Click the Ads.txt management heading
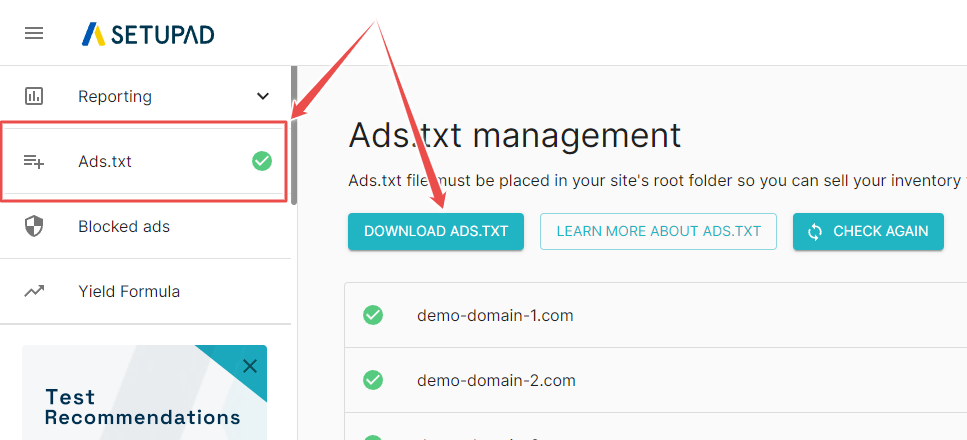This screenshot has width=967, height=440. click(x=515, y=135)
